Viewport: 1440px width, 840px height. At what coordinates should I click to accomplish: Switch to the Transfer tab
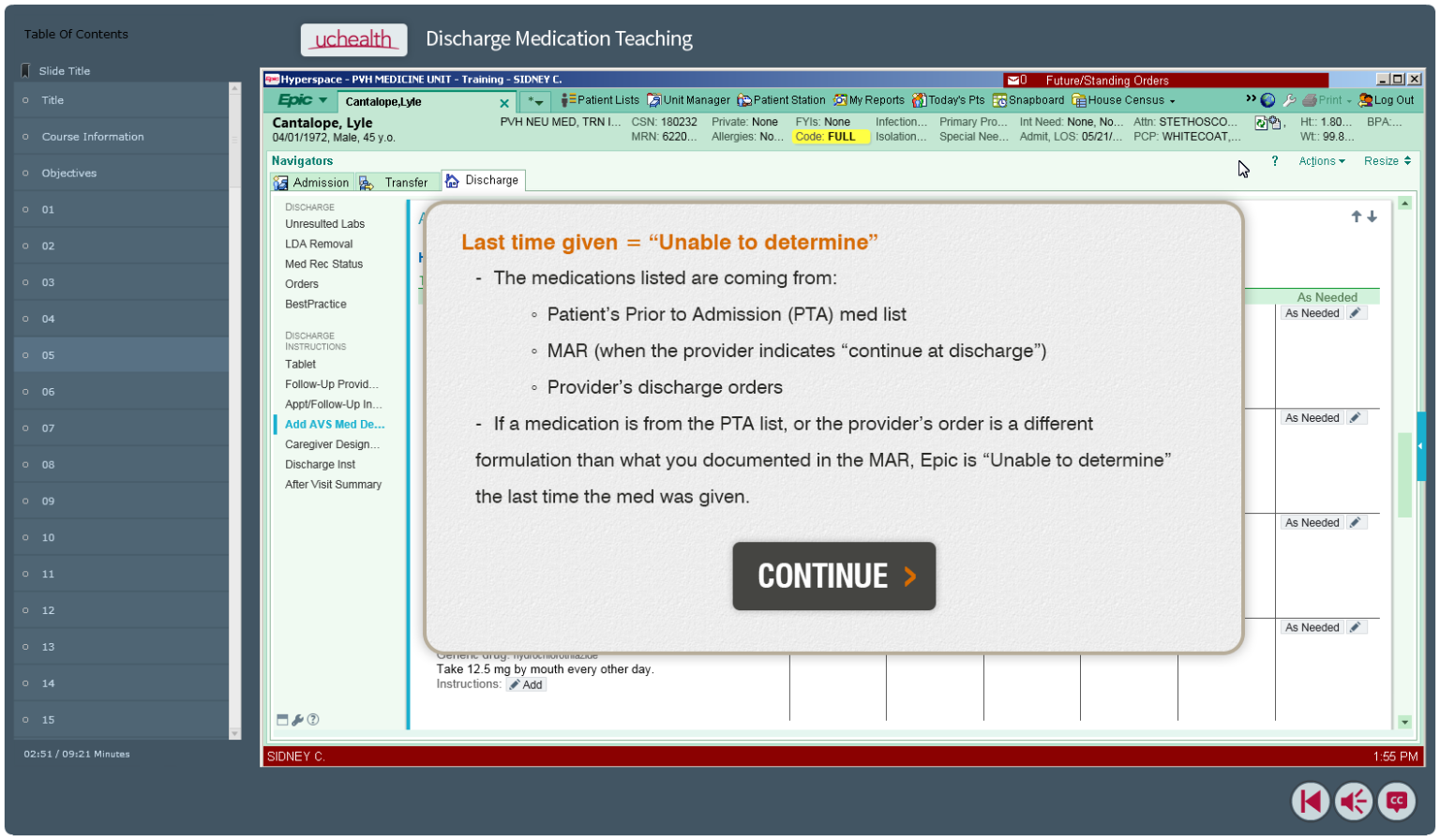[x=397, y=182]
